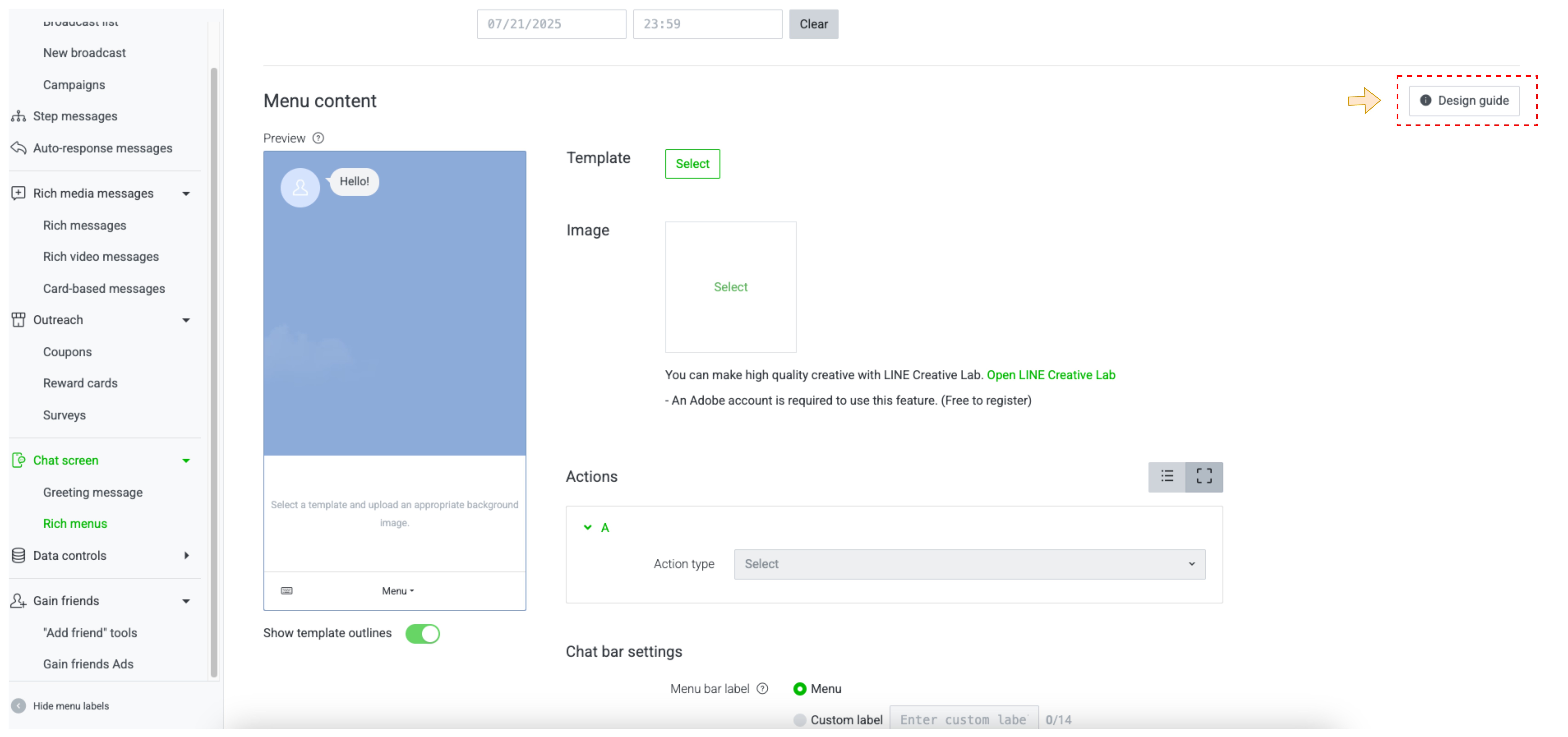Collapse the Gain friends submenu arrow
This screenshot has width=1568, height=737.
(x=186, y=601)
